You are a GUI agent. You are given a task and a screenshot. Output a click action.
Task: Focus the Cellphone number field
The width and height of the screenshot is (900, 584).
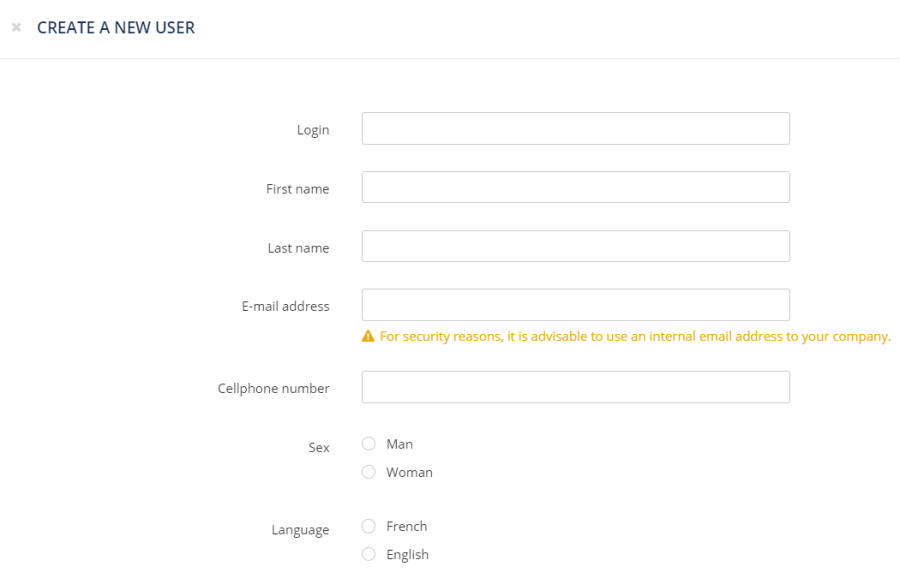575,388
